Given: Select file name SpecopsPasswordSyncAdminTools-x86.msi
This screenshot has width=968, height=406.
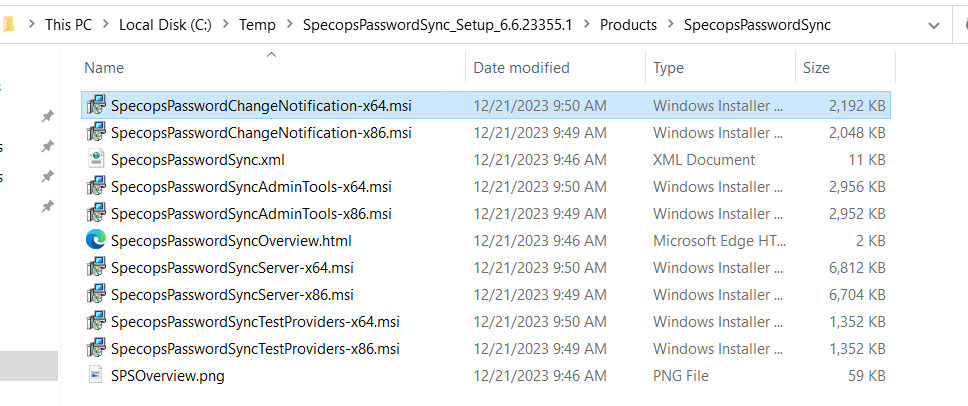Looking at the screenshot, I should pos(251,213).
